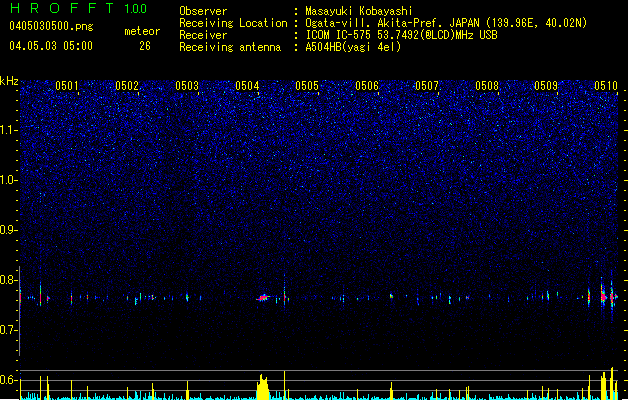629x400 pixels.
Task: Click time marker 0509
Action: point(546,86)
